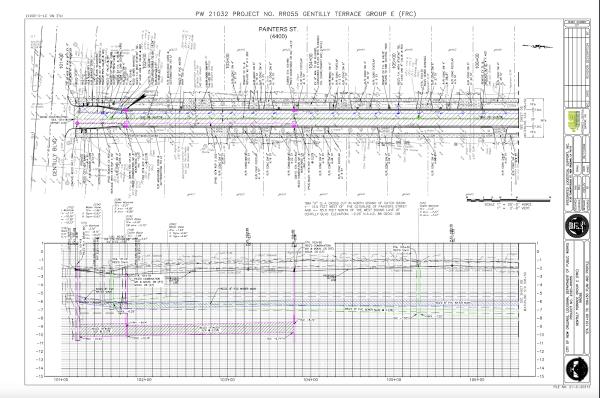Click station '106+00' on the profile bottom axis
Screen dimensions: 600x398
point(477,380)
